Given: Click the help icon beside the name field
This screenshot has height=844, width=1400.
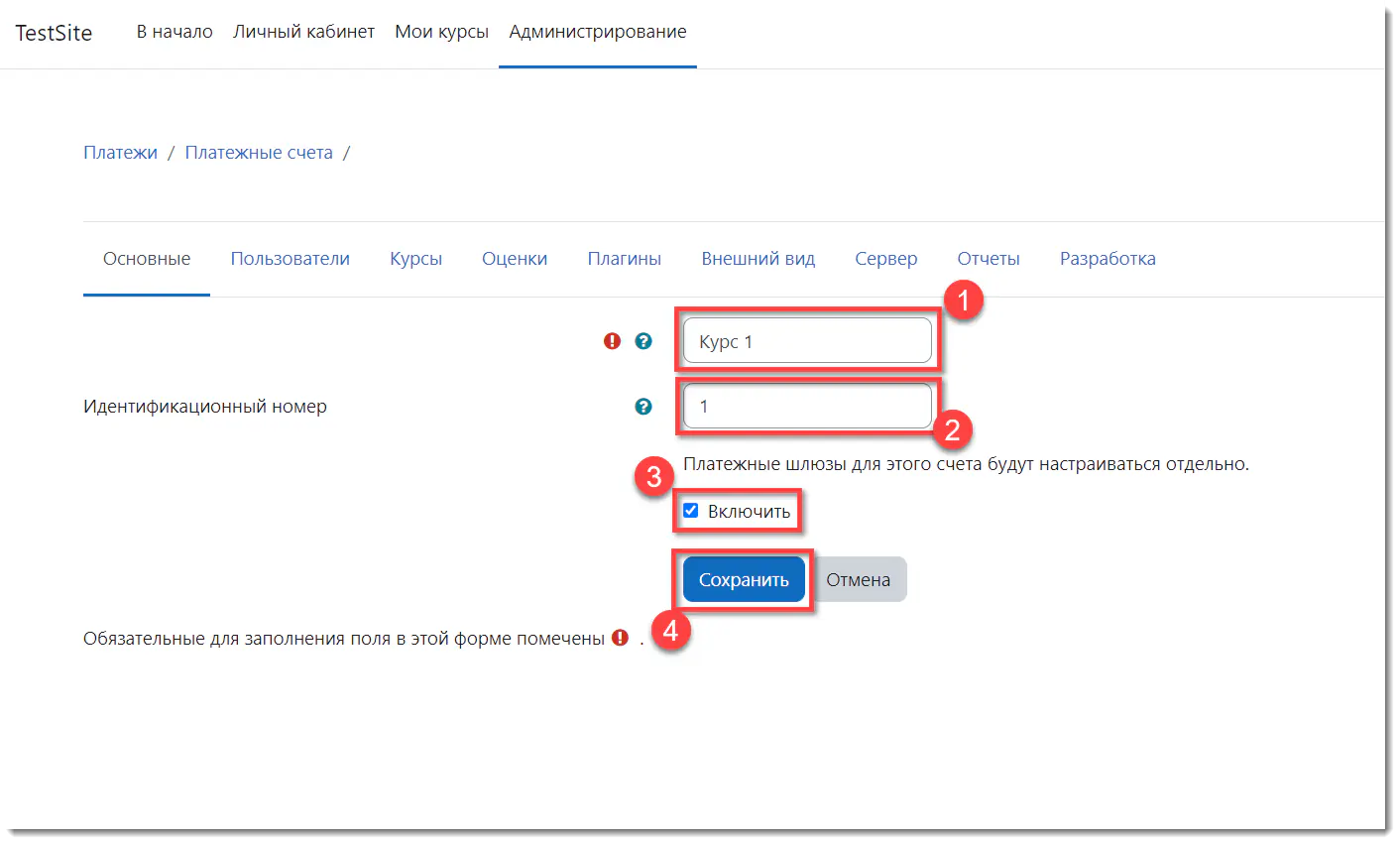Looking at the screenshot, I should coord(643,341).
